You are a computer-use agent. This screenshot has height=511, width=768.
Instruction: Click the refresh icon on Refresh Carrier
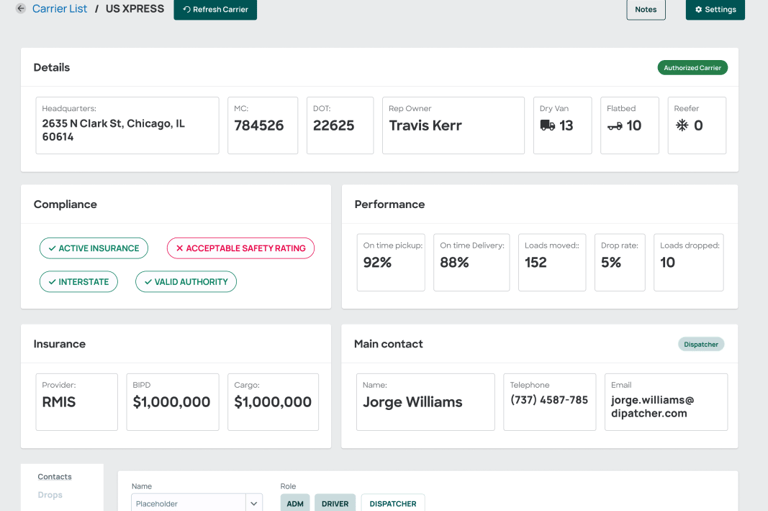[186, 10]
